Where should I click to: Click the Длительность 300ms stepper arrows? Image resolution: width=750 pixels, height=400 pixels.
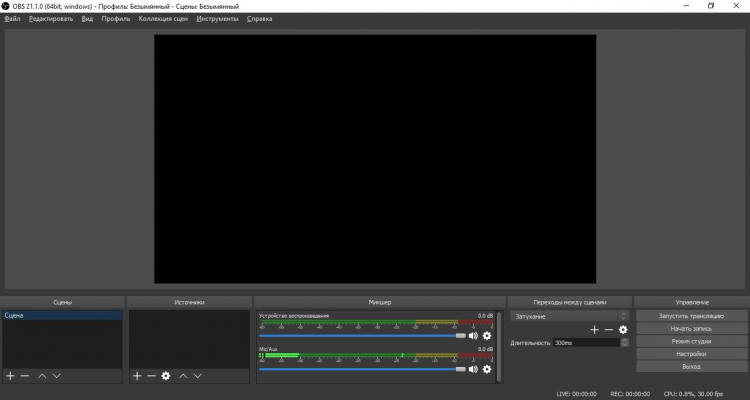pos(625,343)
